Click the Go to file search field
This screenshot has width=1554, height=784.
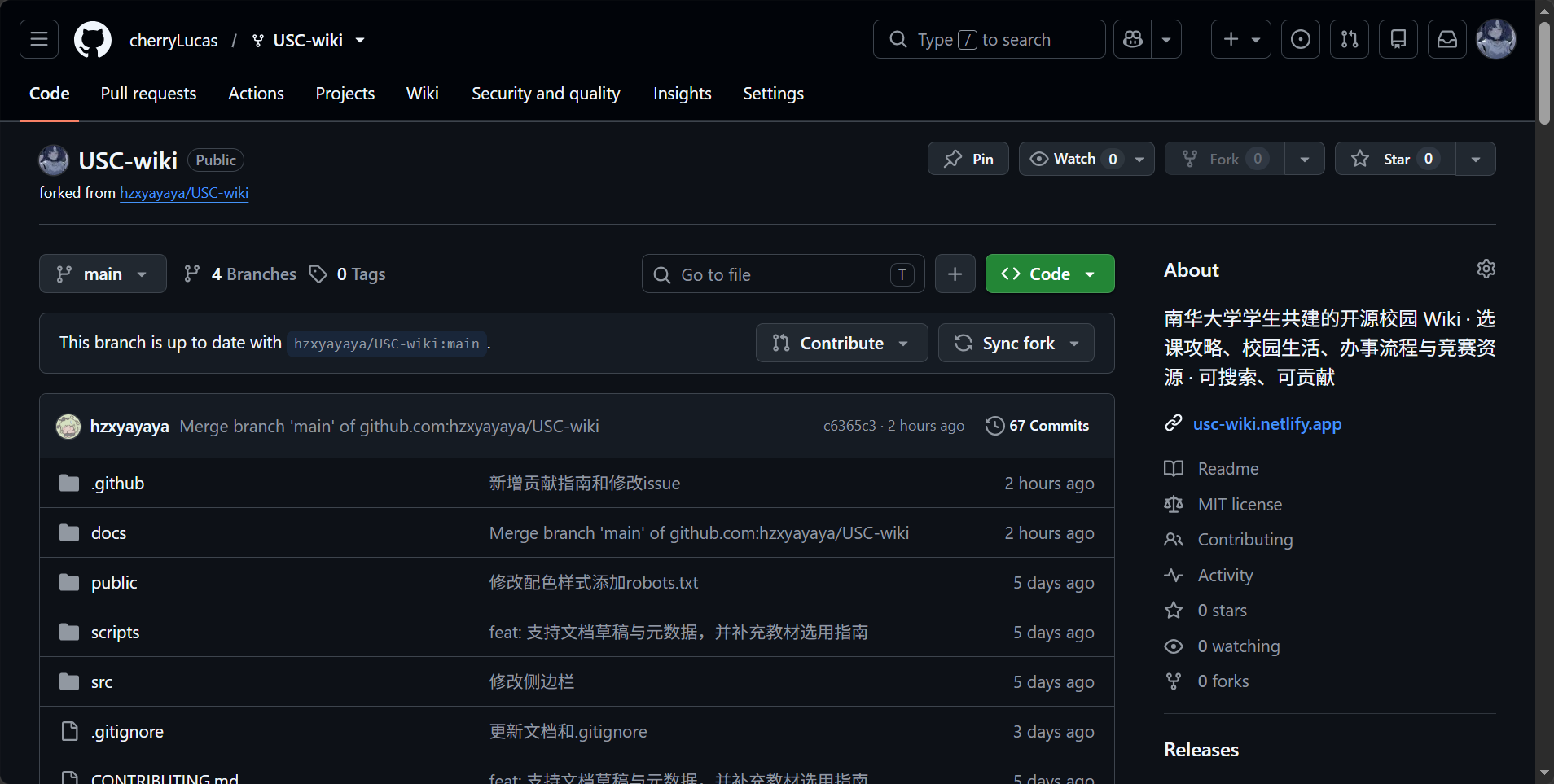(x=784, y=274)
